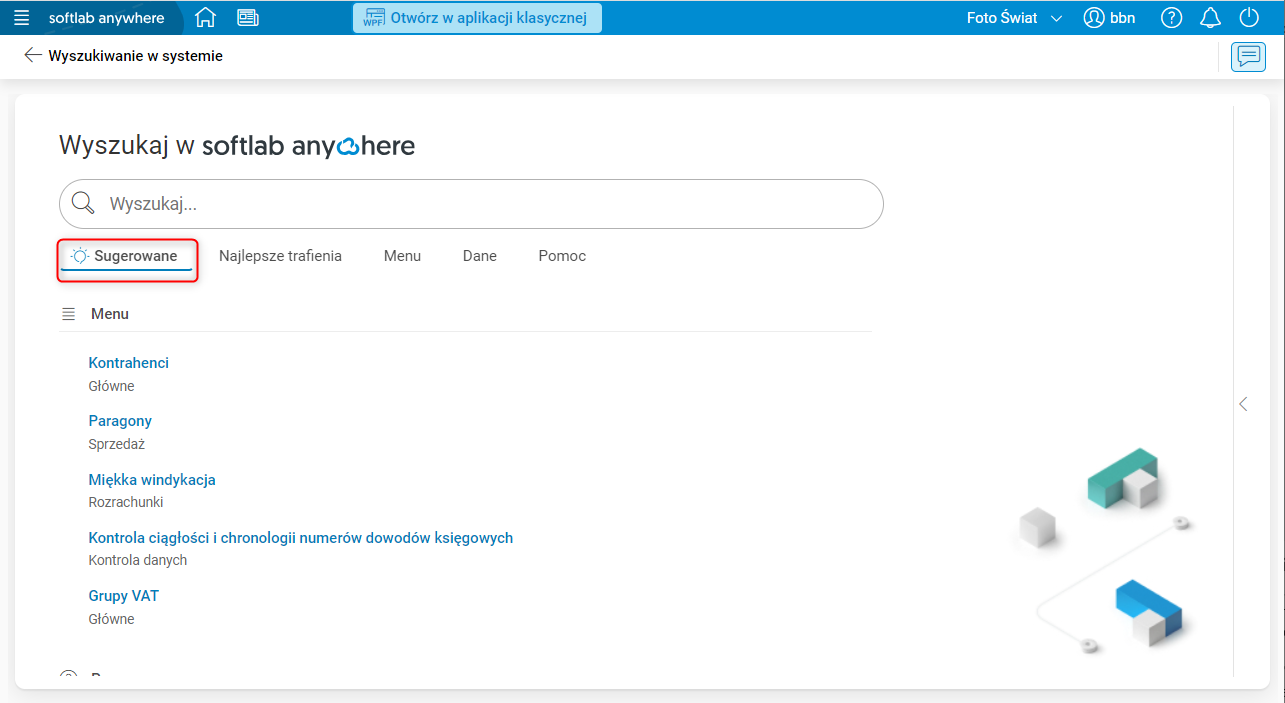This screenshot has width=1285, height=703.
Task: Click the Sprzedaż category text
Action: click(x=116, y=444)
